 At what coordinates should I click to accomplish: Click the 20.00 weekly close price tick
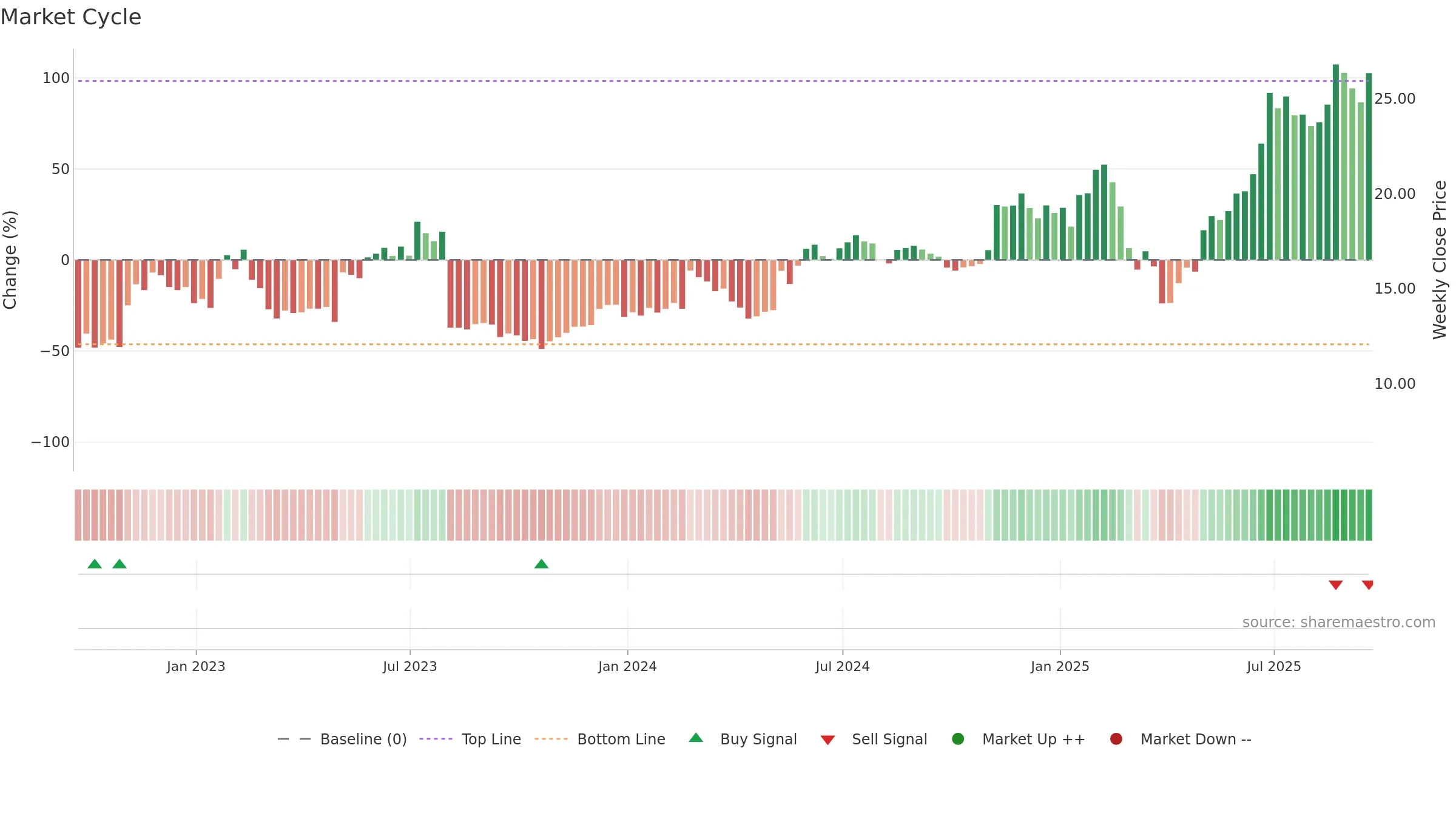click(1395, 194)
